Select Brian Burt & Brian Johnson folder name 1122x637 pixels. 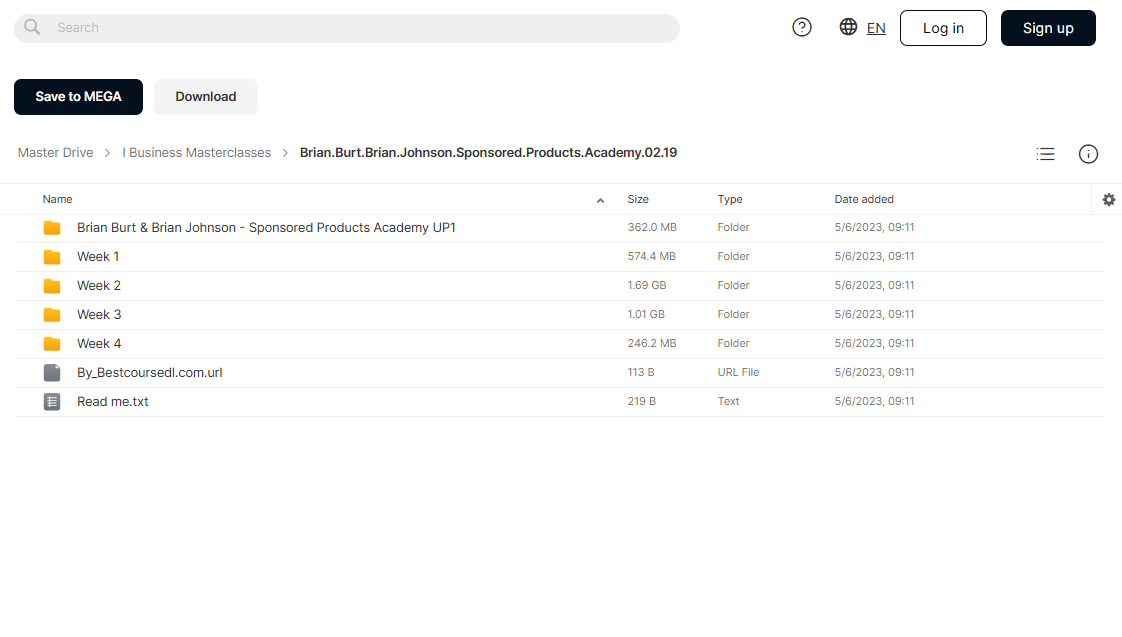[266, 228]
